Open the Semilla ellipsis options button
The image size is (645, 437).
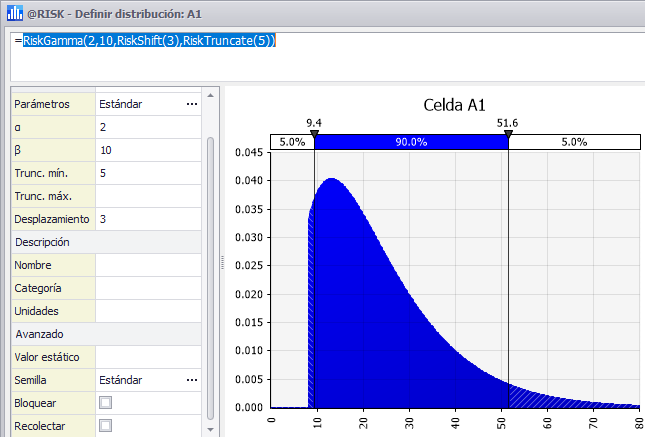click(192, 380)
